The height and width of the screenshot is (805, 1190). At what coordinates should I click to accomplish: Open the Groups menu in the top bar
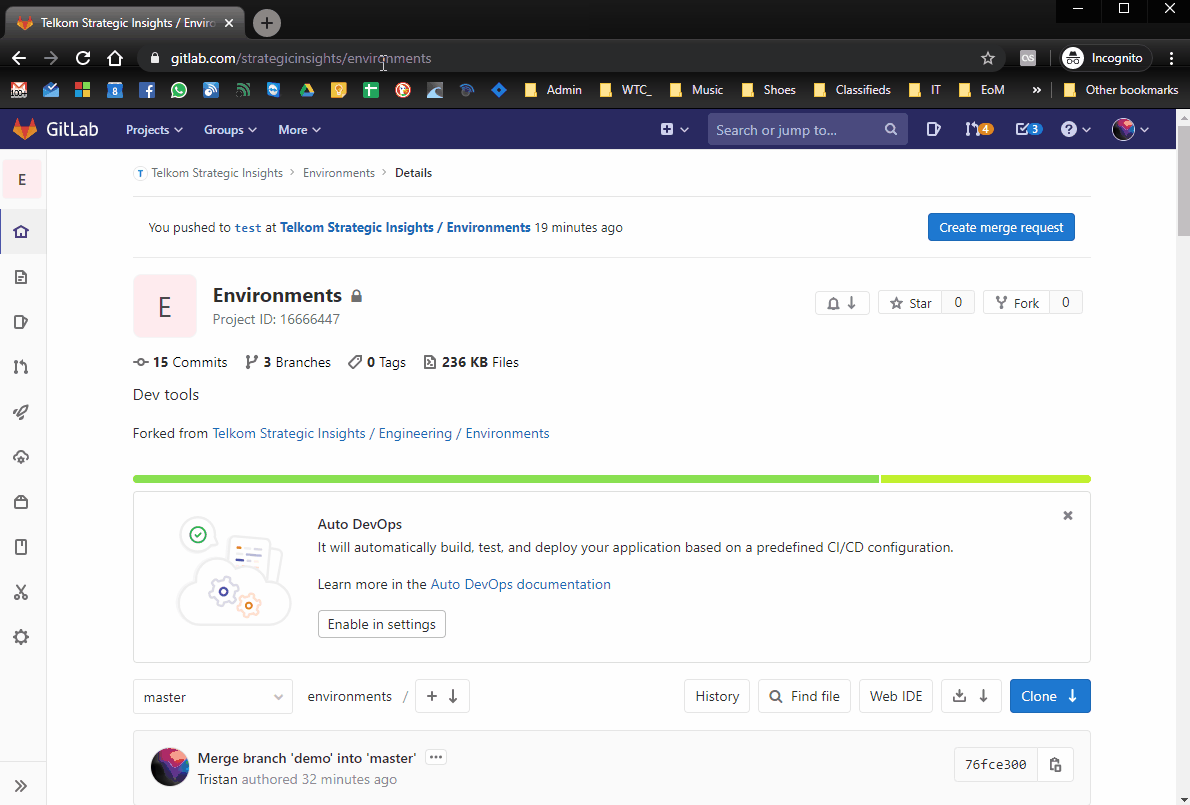point(229,129)
